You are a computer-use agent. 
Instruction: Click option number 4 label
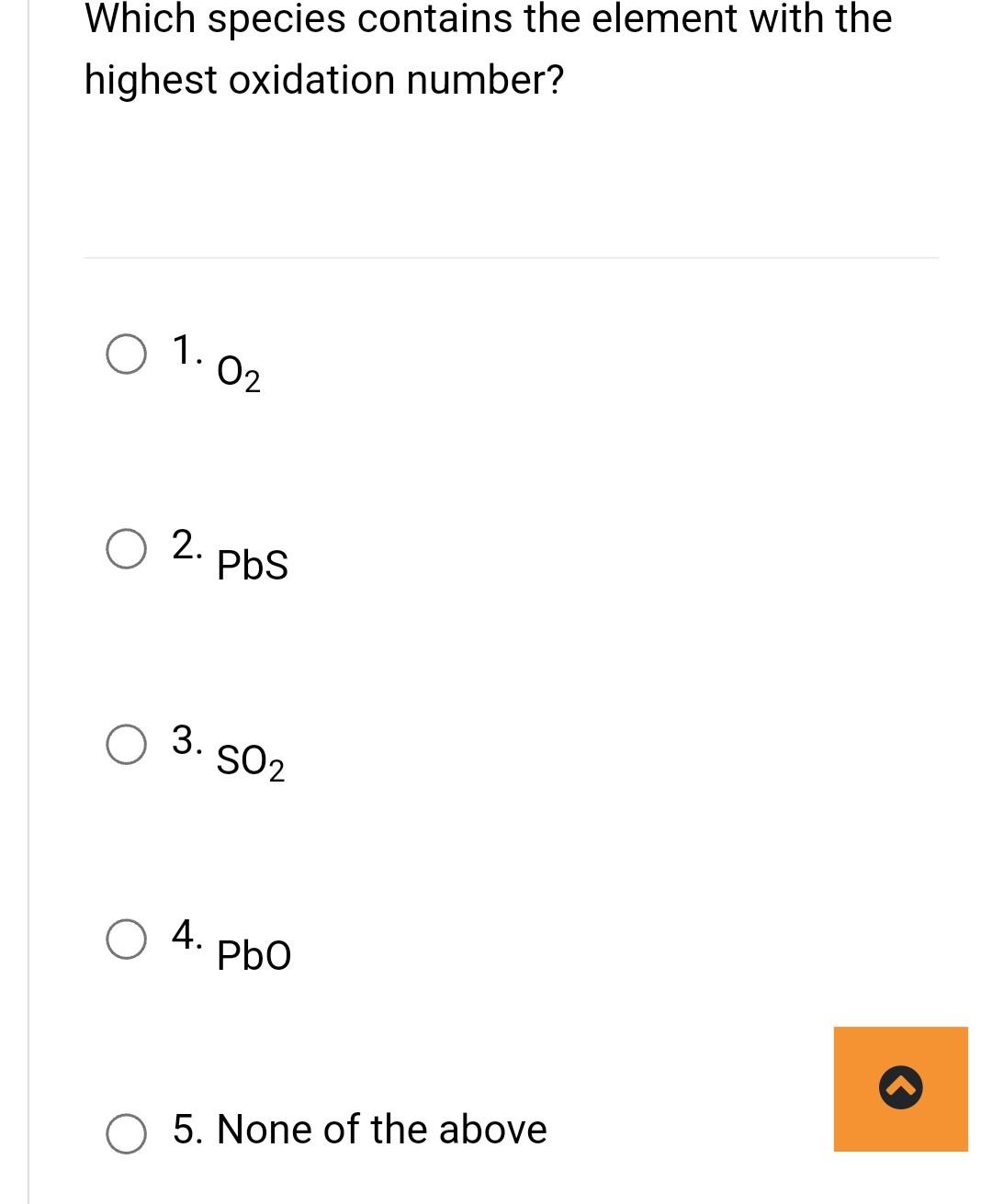coord(187,933)
